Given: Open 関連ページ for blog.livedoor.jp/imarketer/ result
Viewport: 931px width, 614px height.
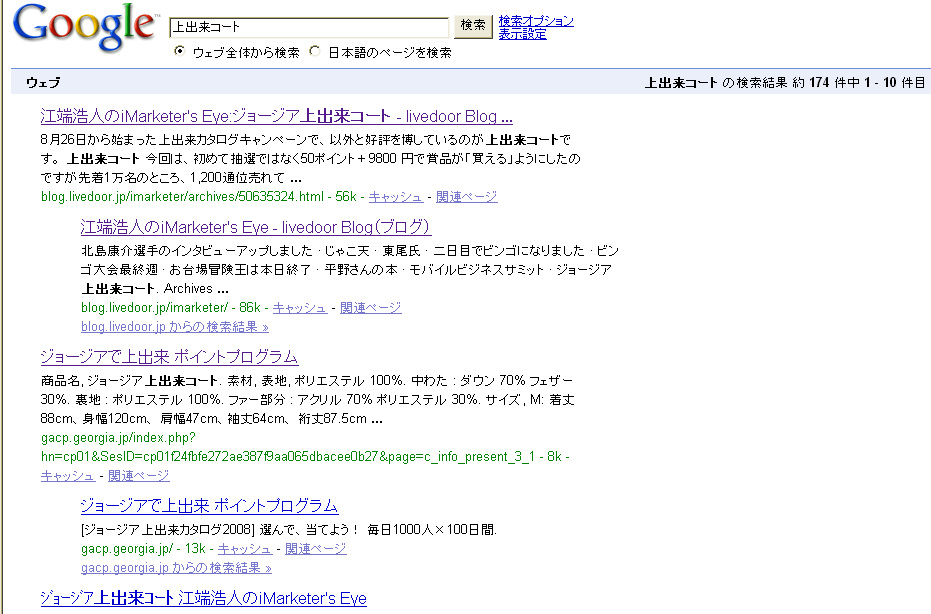Looking at the screenshot, I should (x=370, y=308).
